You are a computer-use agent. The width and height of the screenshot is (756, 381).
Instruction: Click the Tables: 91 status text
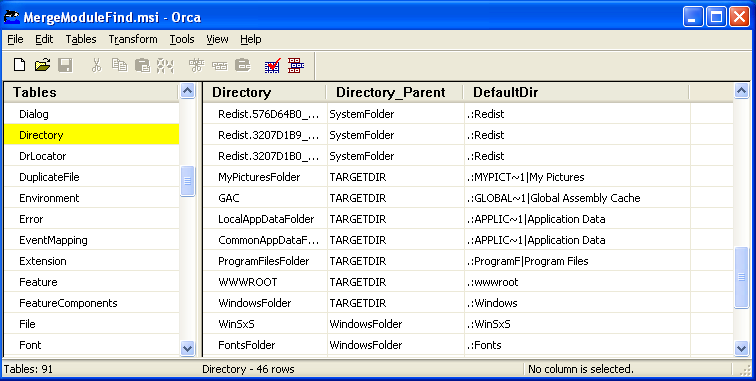[28, 369]
